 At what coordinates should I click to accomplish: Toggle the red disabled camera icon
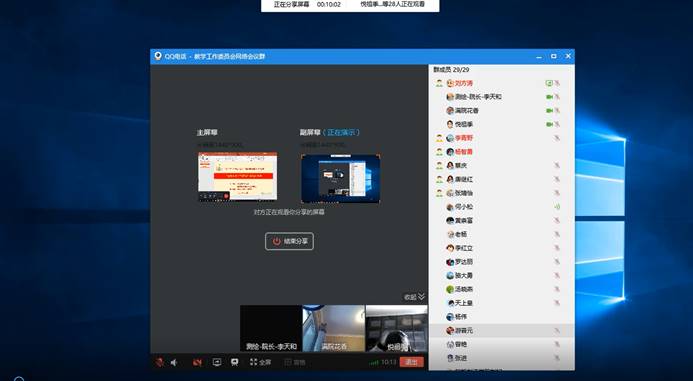(197, 362)
